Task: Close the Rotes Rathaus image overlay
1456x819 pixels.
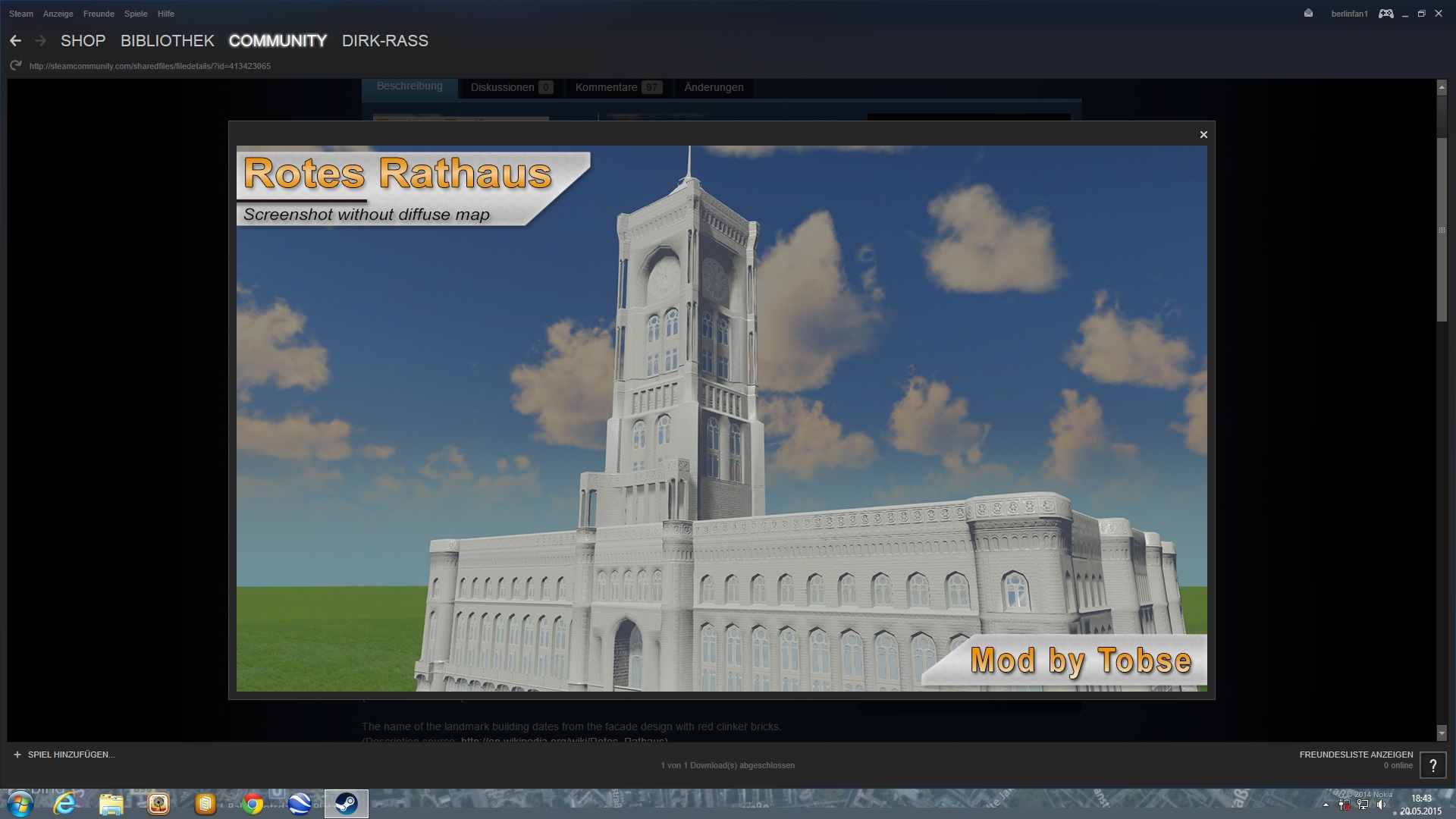Action: pyautogui.click(x=1203, y=135)
